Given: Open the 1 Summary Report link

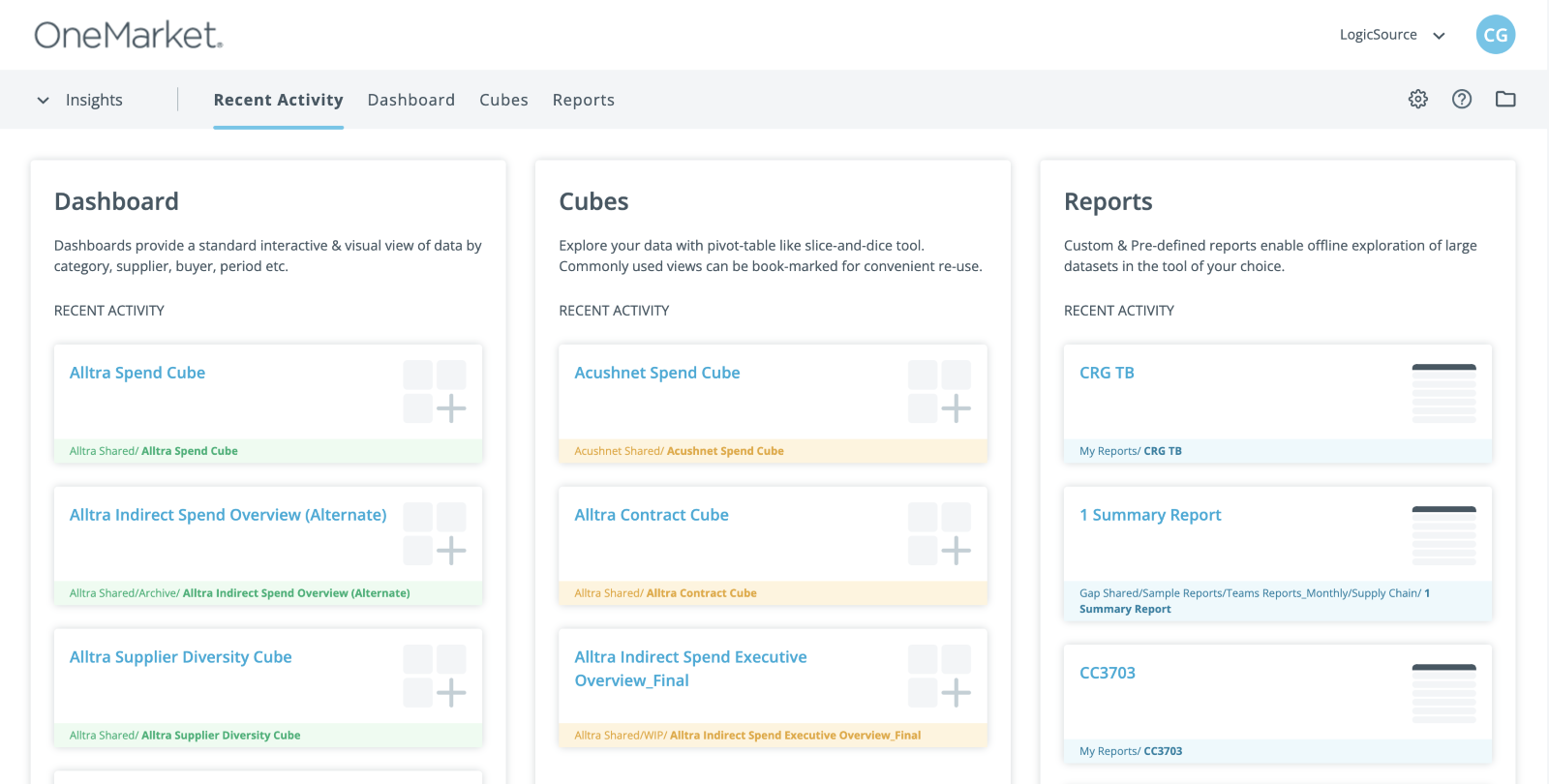Looking at the screenshot, I should click(x=1150, y=515).
